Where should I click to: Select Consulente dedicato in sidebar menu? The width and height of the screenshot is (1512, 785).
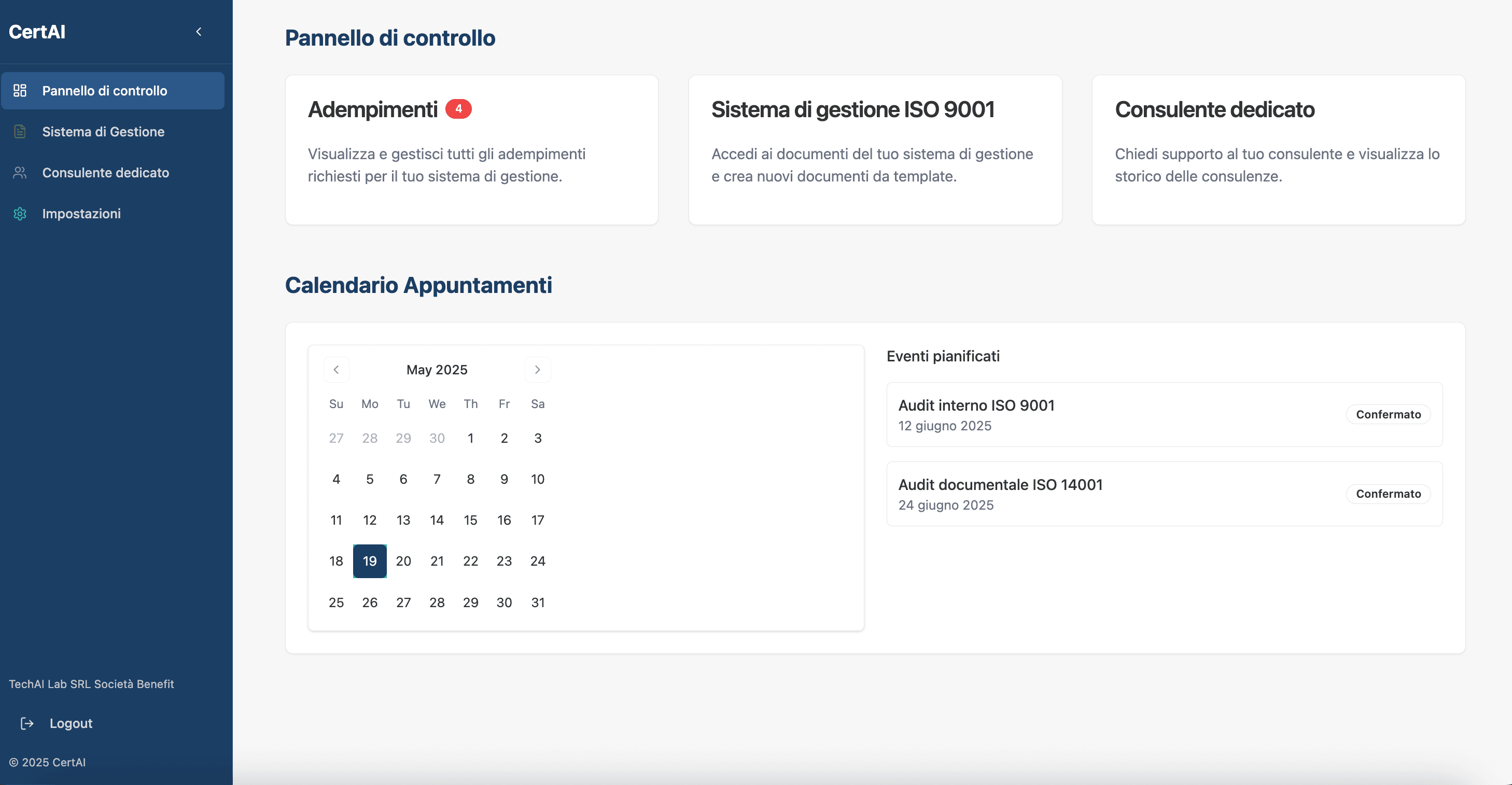coord(106,173)
